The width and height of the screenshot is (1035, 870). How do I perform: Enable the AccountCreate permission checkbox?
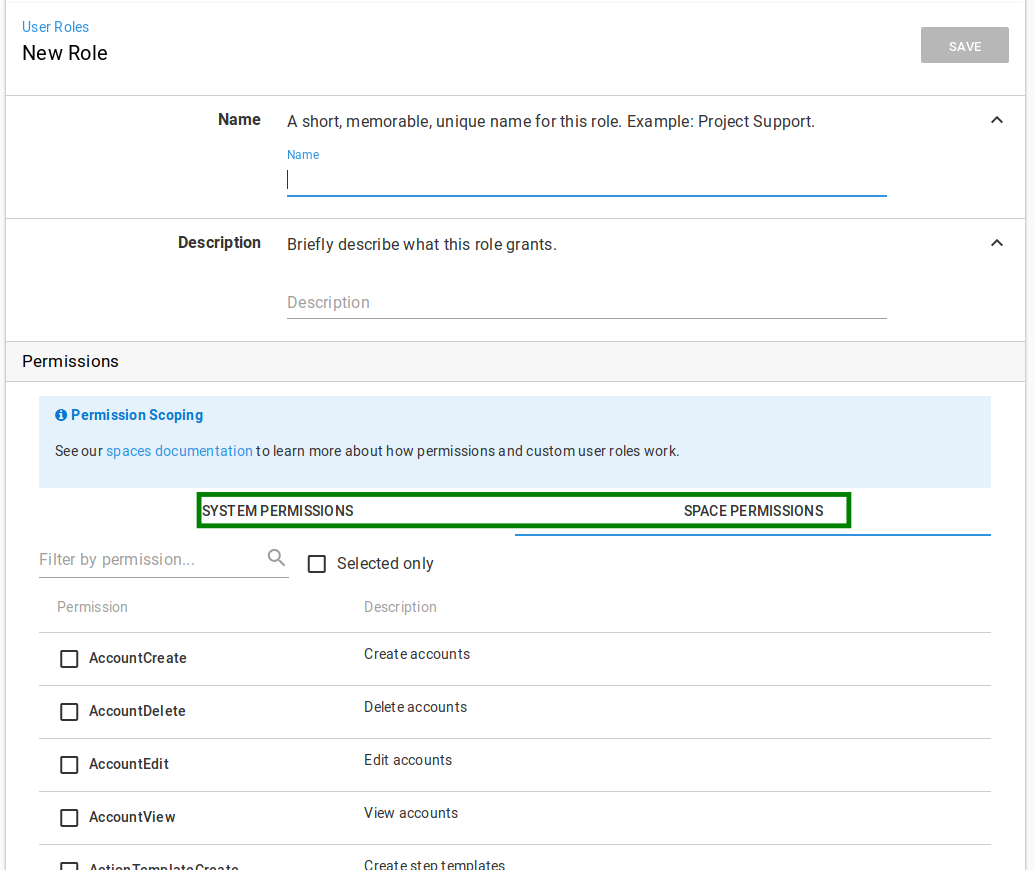[69, 659]
